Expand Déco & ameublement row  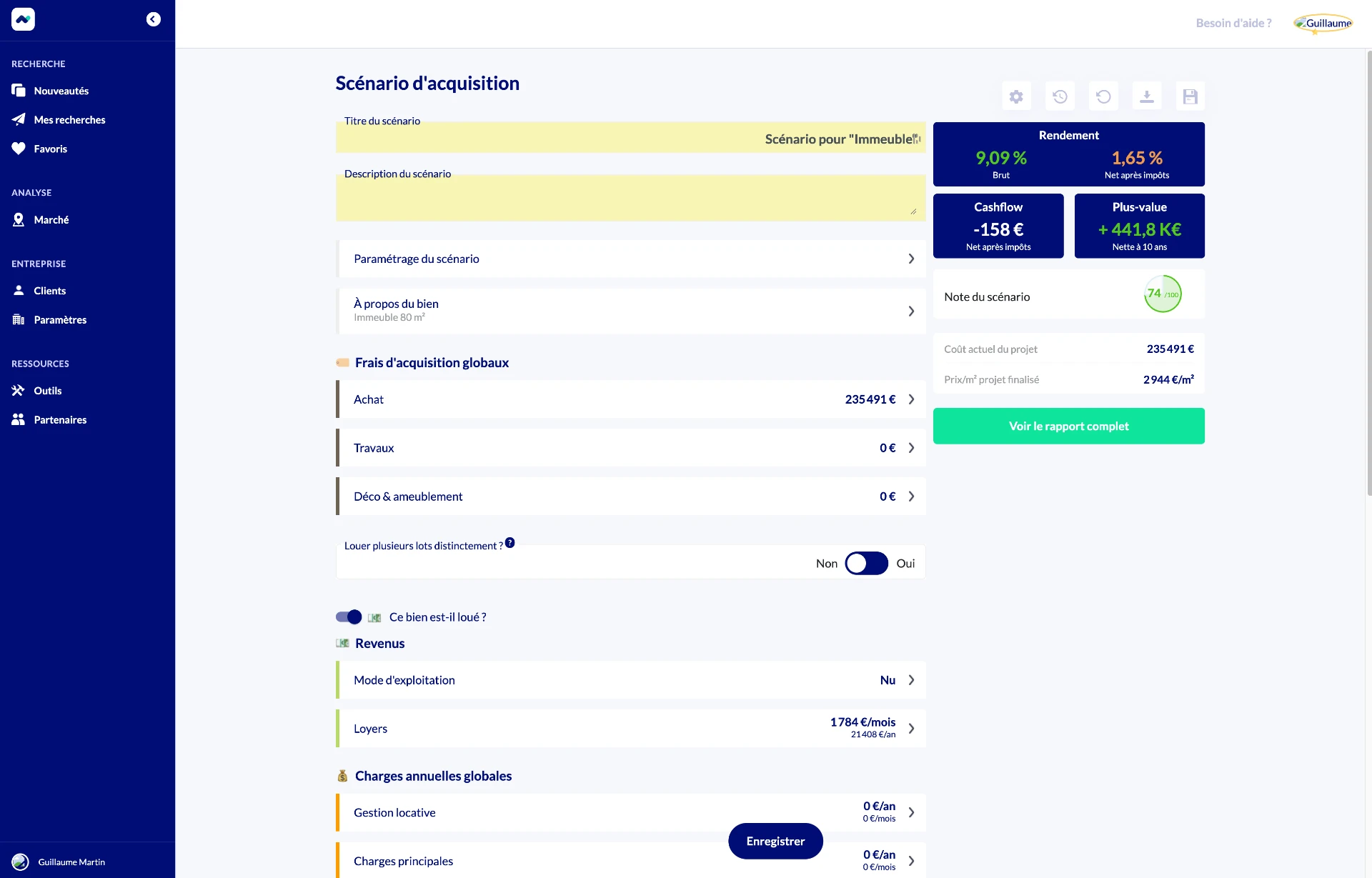631,497
